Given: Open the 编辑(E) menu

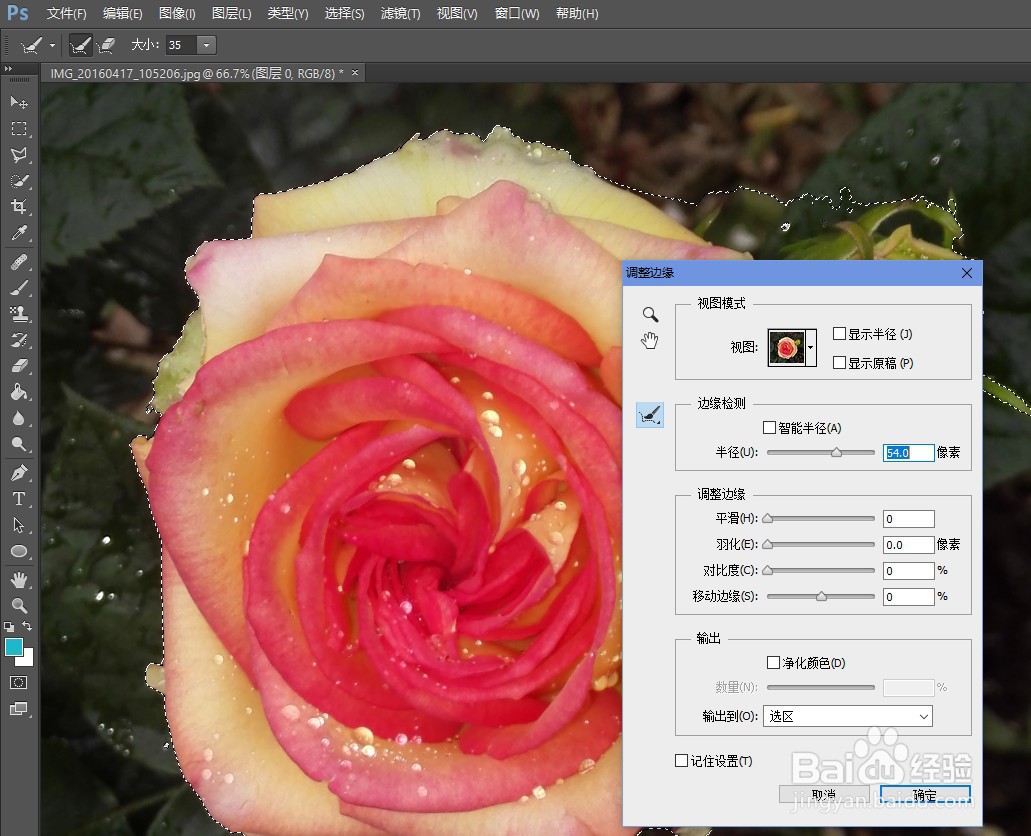Looking at the screenshot, I should click(122, 13).
